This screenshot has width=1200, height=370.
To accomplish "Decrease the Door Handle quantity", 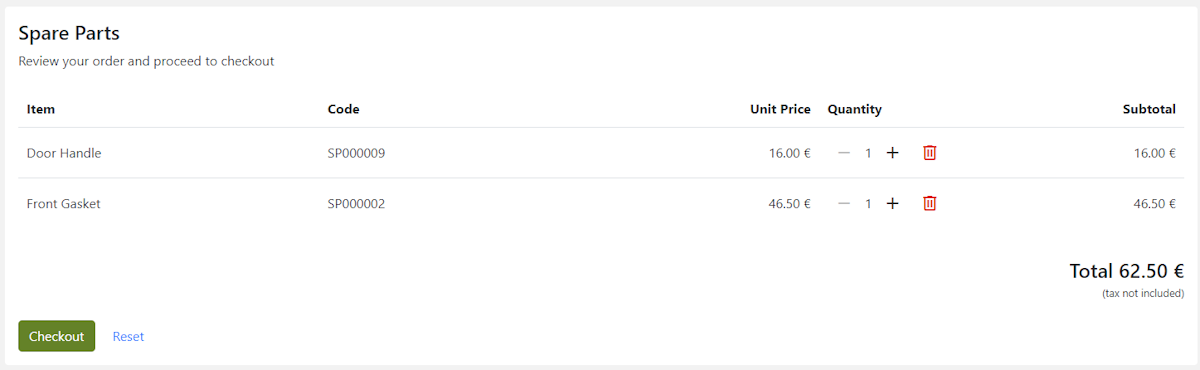I will (x=844, y=153).
